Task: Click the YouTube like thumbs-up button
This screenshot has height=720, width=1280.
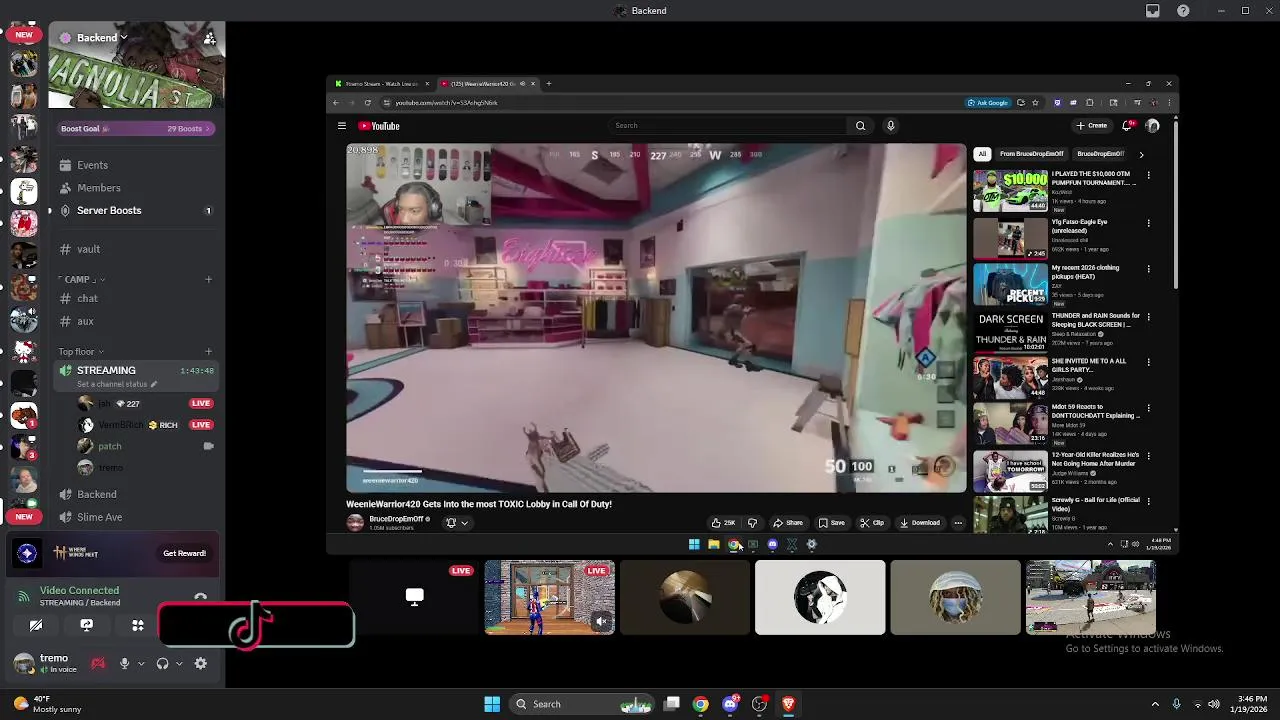Action: coord(723,522)
